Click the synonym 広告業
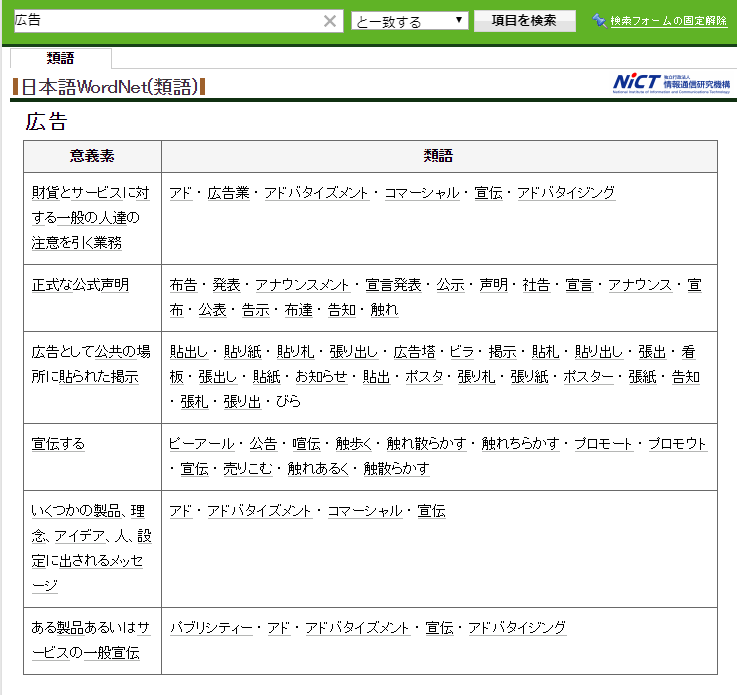This screenshot has height=695, width=737. [228, 193]
